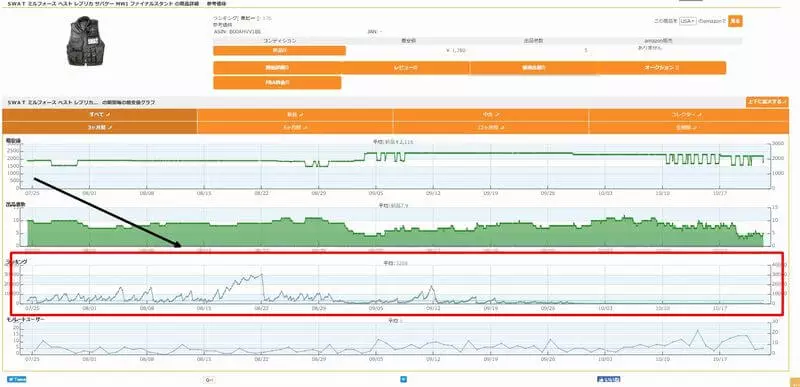Select the コレクター condition tab
Screen dimensions: 800x387
point(689,115)
